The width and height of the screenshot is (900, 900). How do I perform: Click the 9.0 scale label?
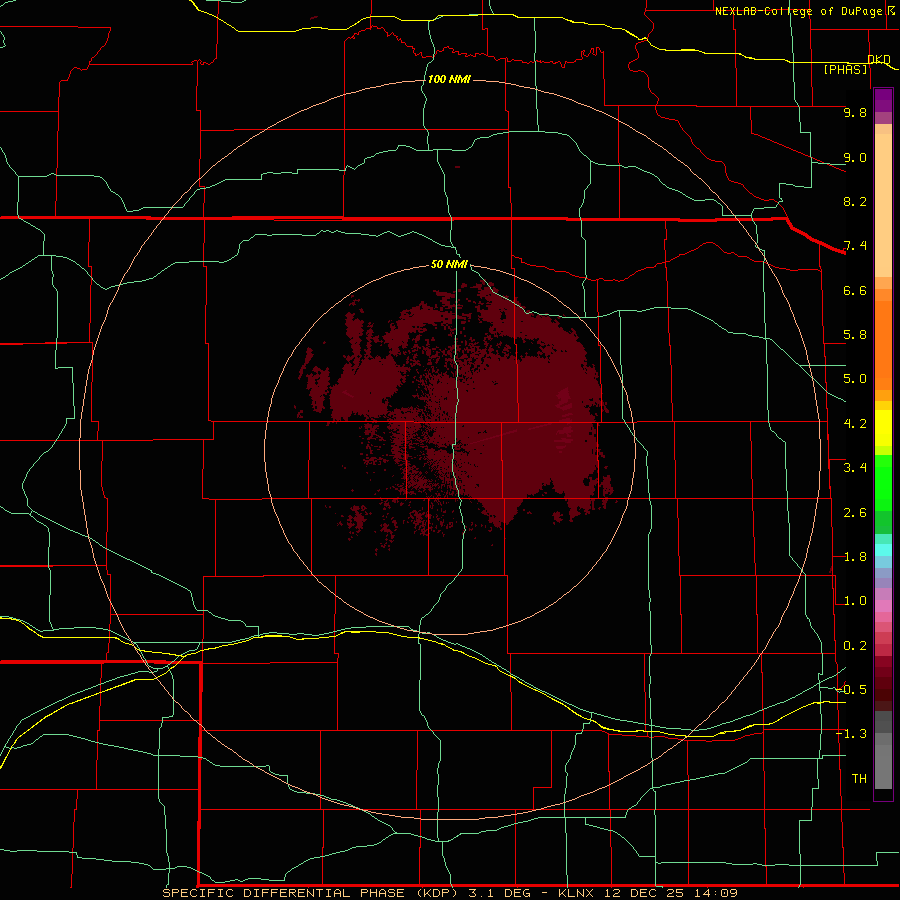click(855, 157)
